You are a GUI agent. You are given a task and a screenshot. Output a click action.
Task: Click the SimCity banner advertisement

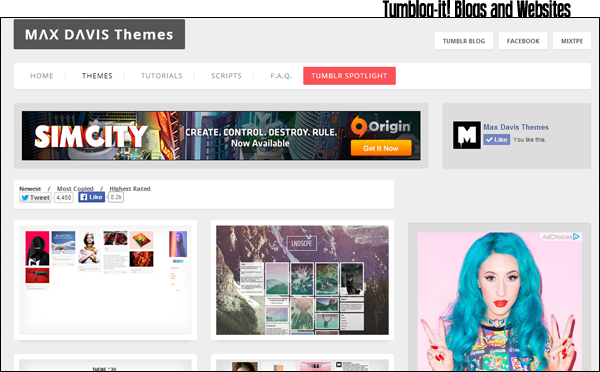point(221,135)
